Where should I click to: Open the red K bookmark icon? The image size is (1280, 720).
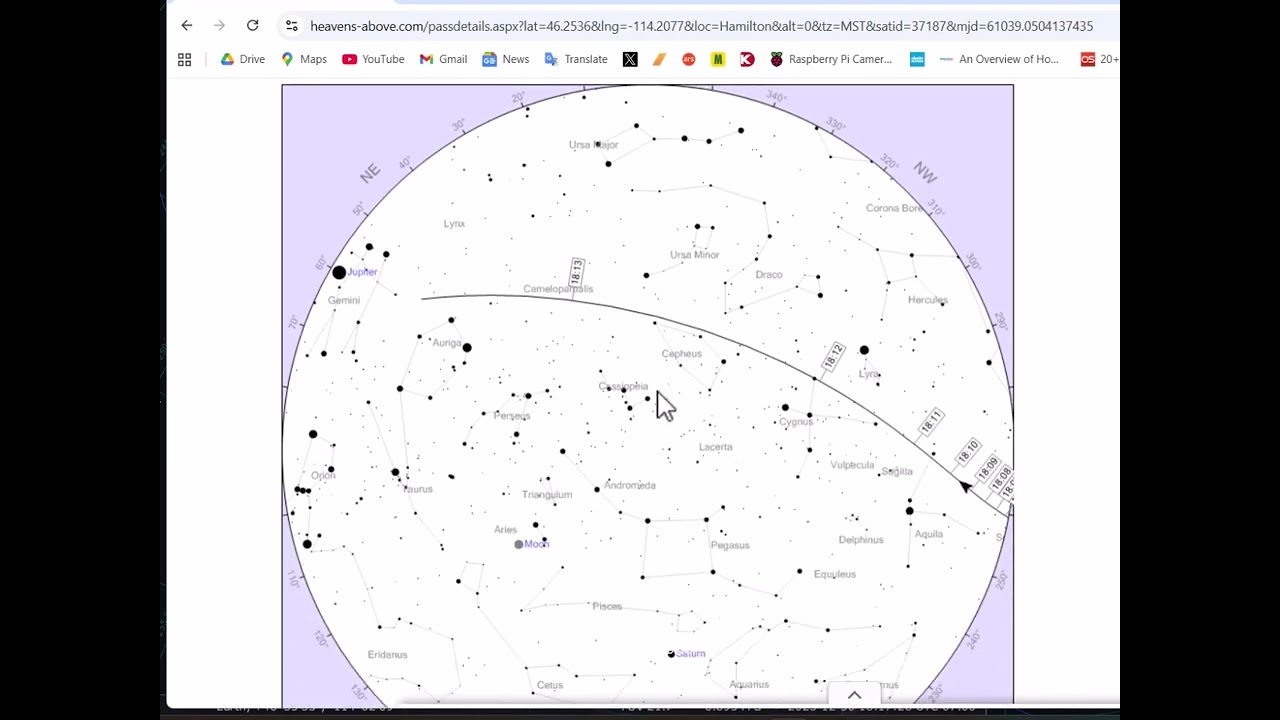click(x=747, y=60)
